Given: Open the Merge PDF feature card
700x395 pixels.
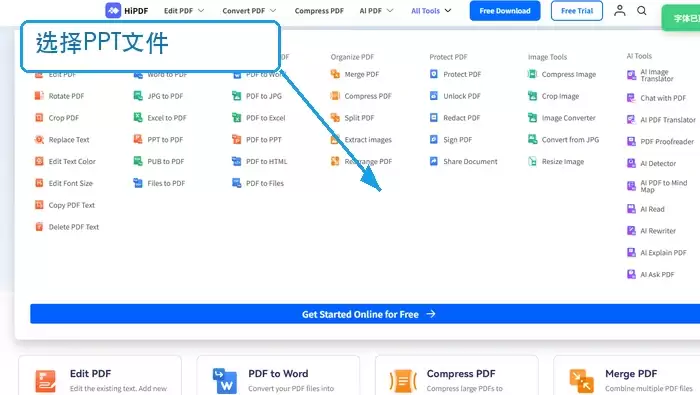Looking at the screenshot, I should (627, 375).
